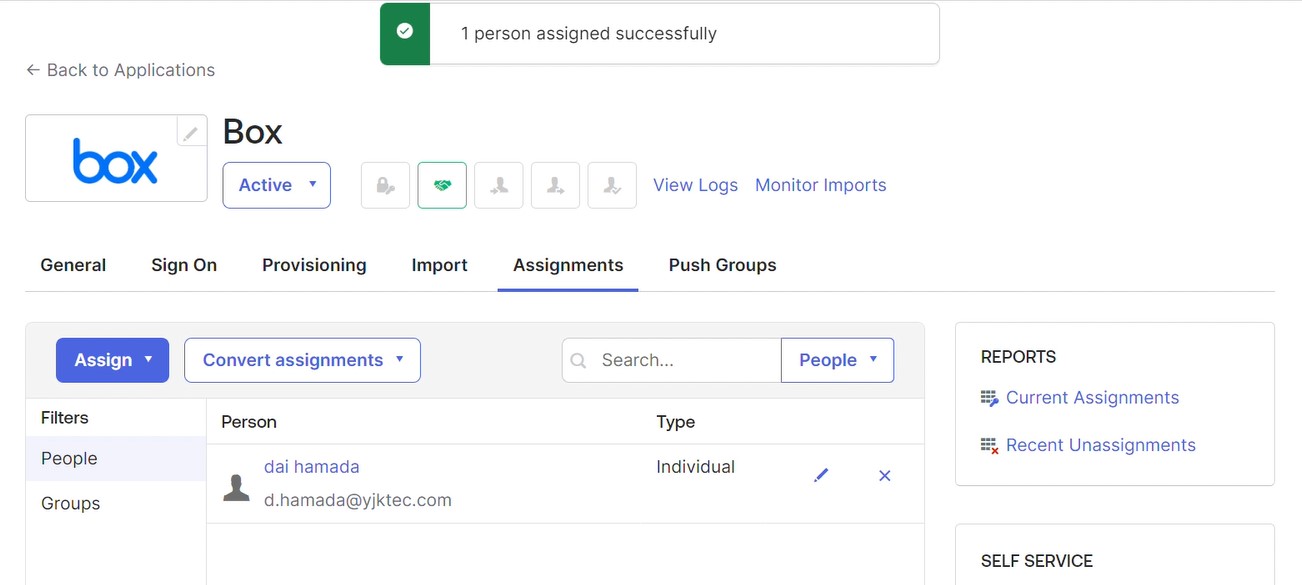Click the View Logs link
The width and height of the screenshot is (1302, 585).
[x=695, y=185]
